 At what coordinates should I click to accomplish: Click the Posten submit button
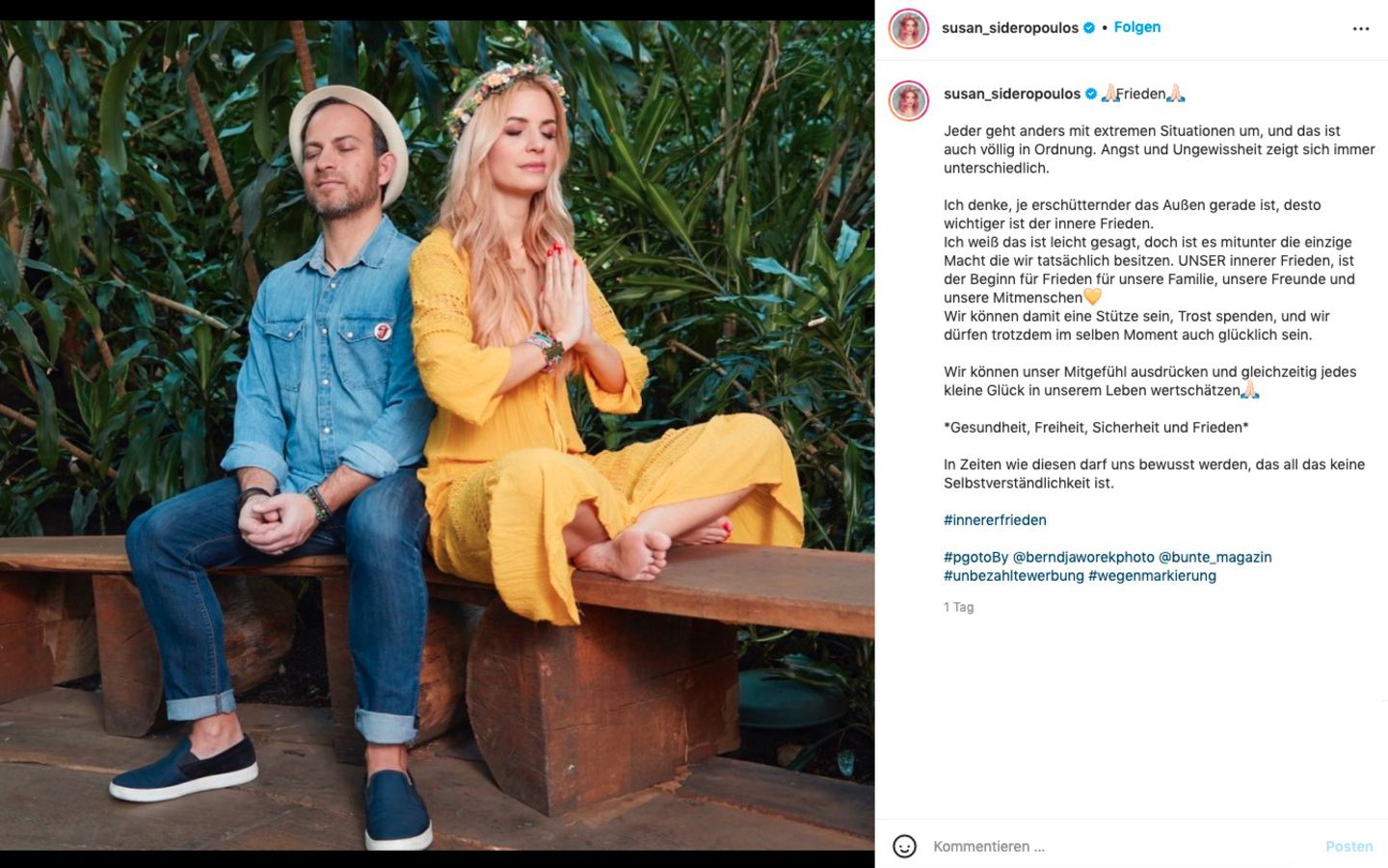point(1348,846)
